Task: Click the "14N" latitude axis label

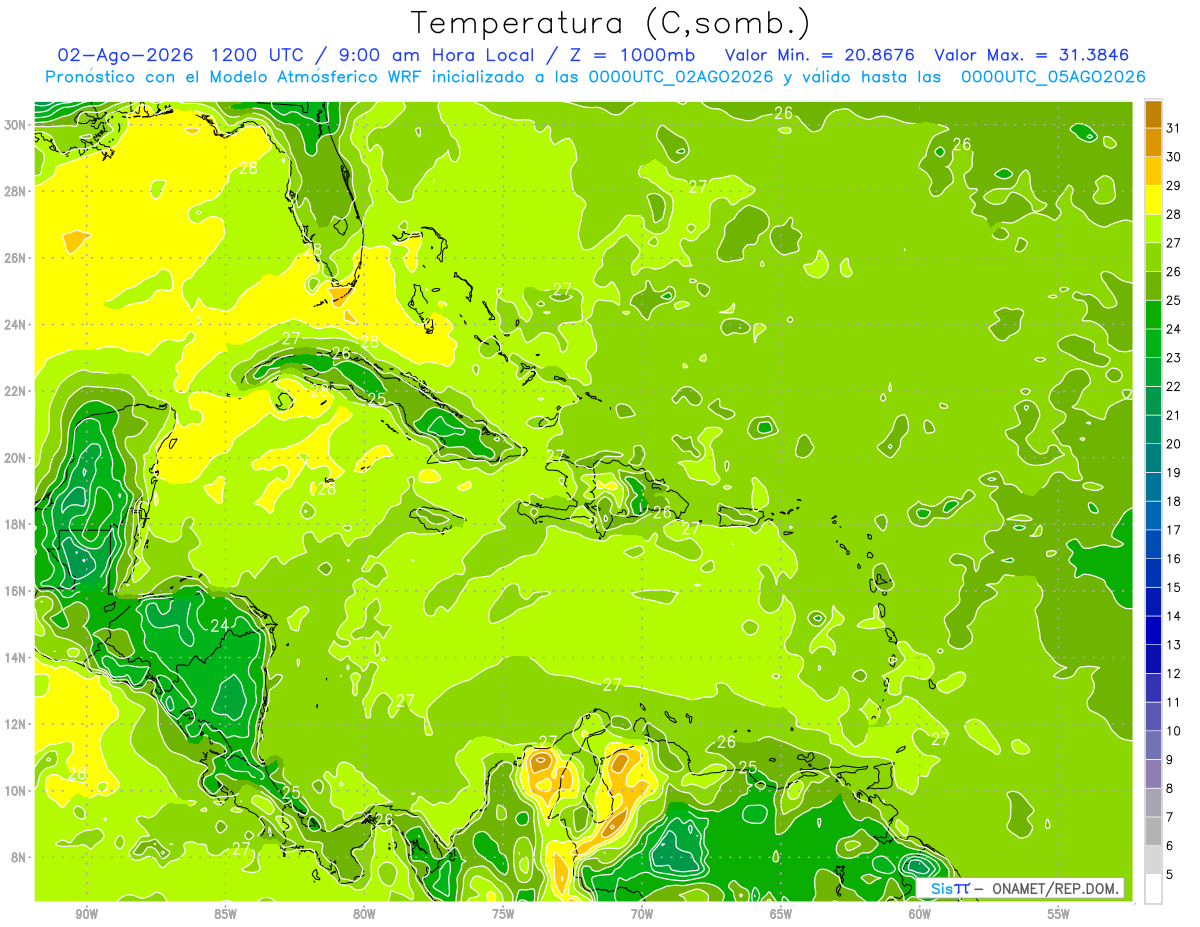Action: point(15,658)
